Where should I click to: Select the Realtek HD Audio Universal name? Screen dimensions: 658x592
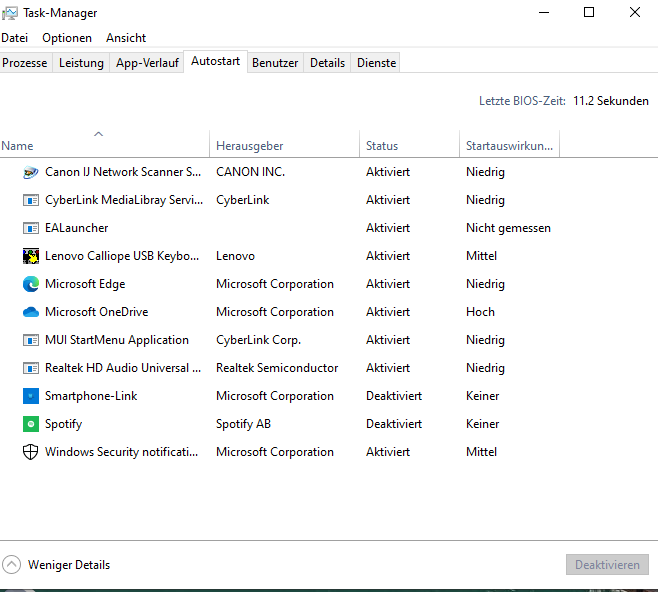[123, 368]
